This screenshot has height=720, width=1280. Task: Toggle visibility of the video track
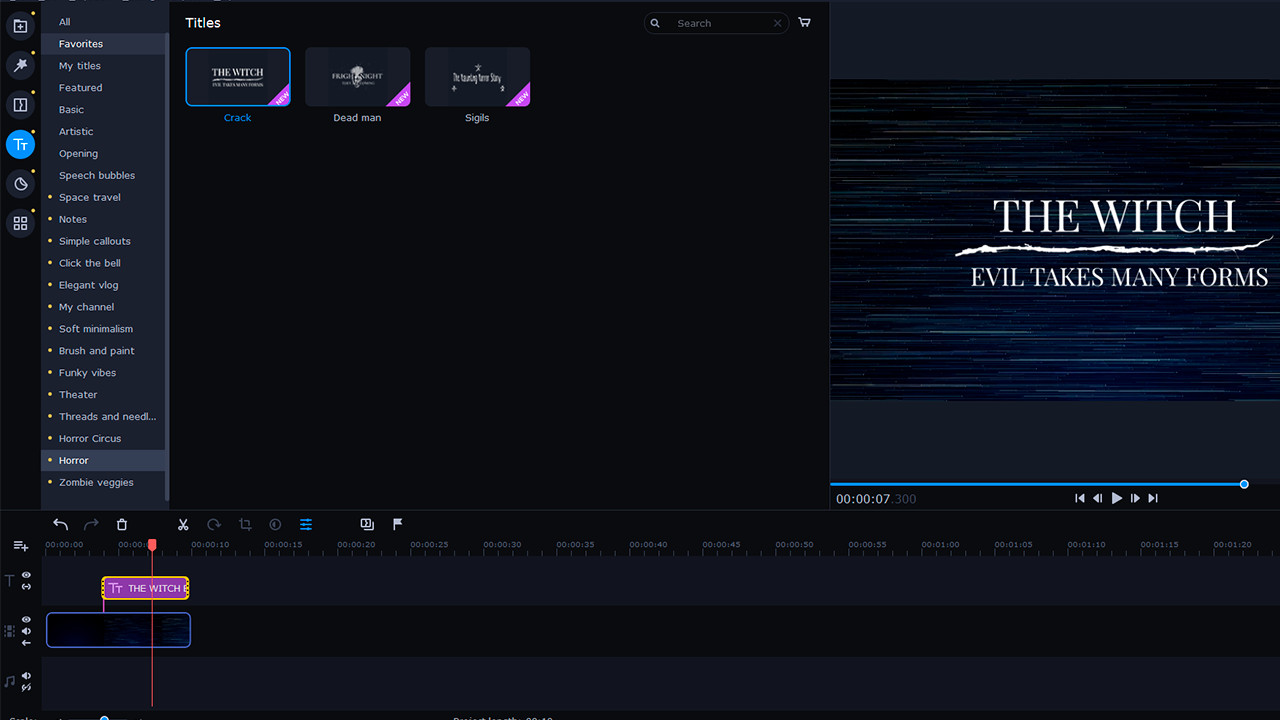(x=26, y=618)
